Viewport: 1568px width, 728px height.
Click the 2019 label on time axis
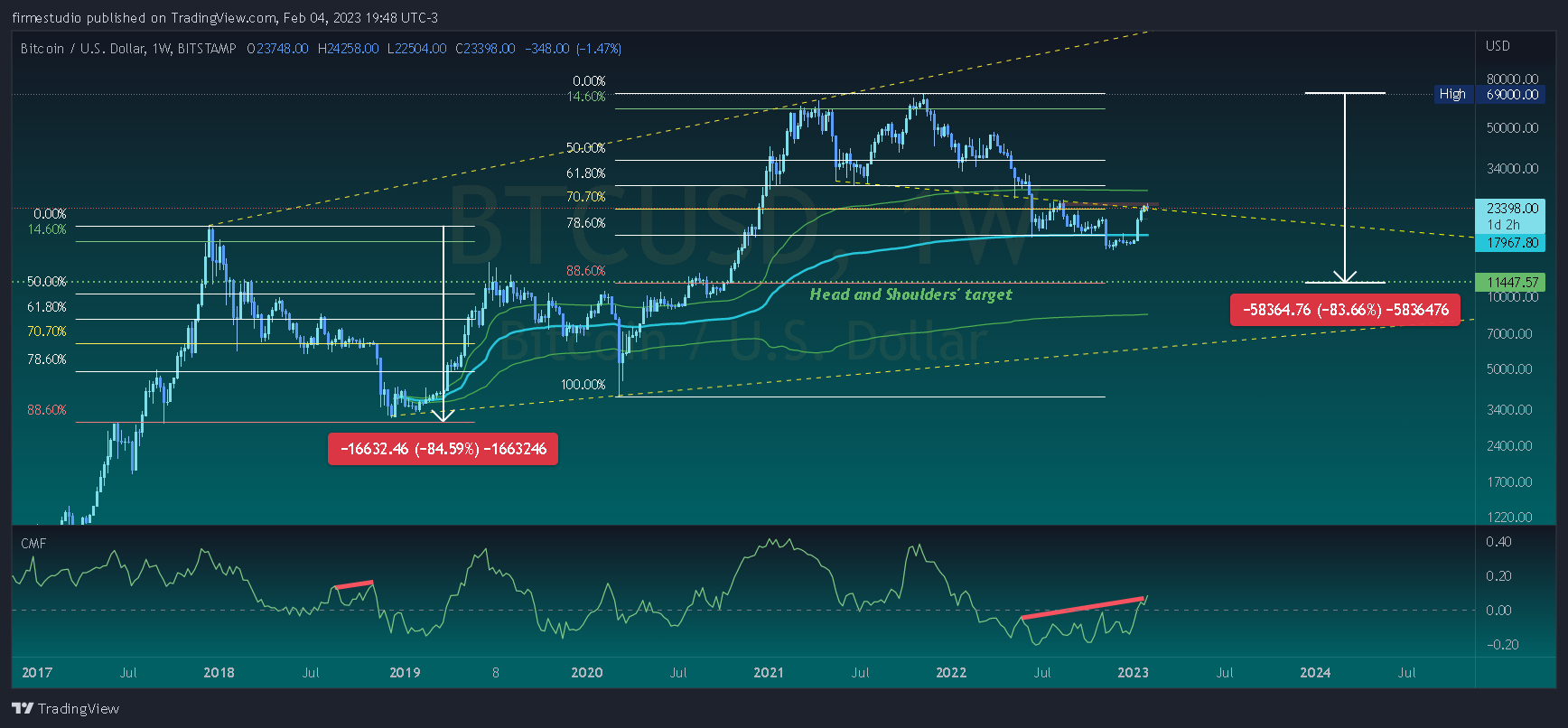tap(405, 673)
